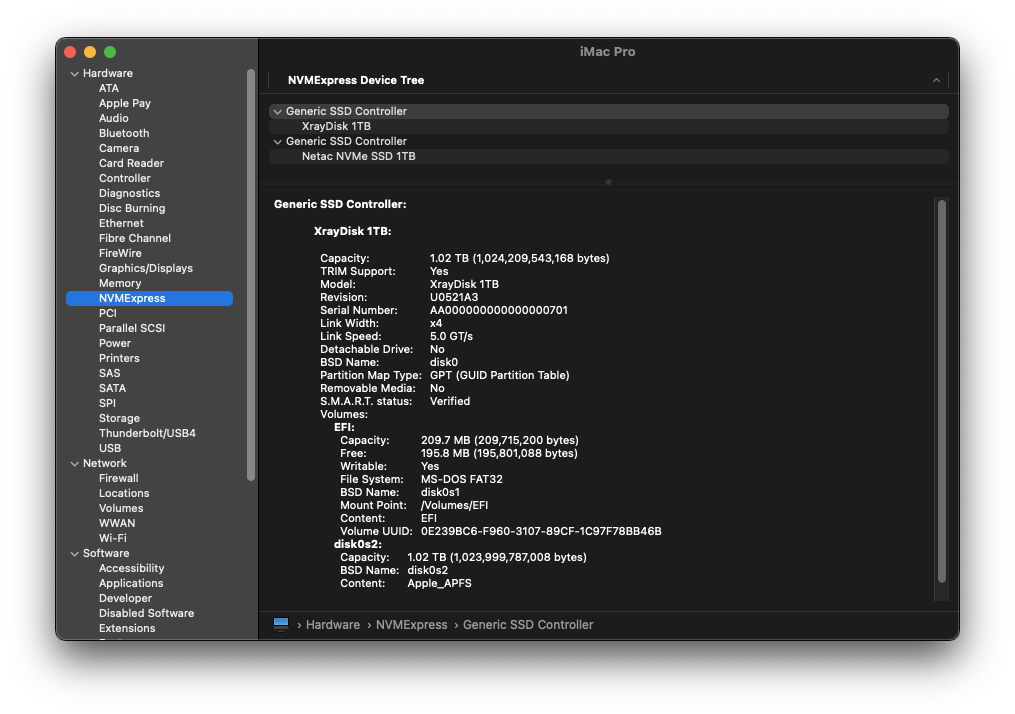Open Extensions under Software

pos(127,628)
